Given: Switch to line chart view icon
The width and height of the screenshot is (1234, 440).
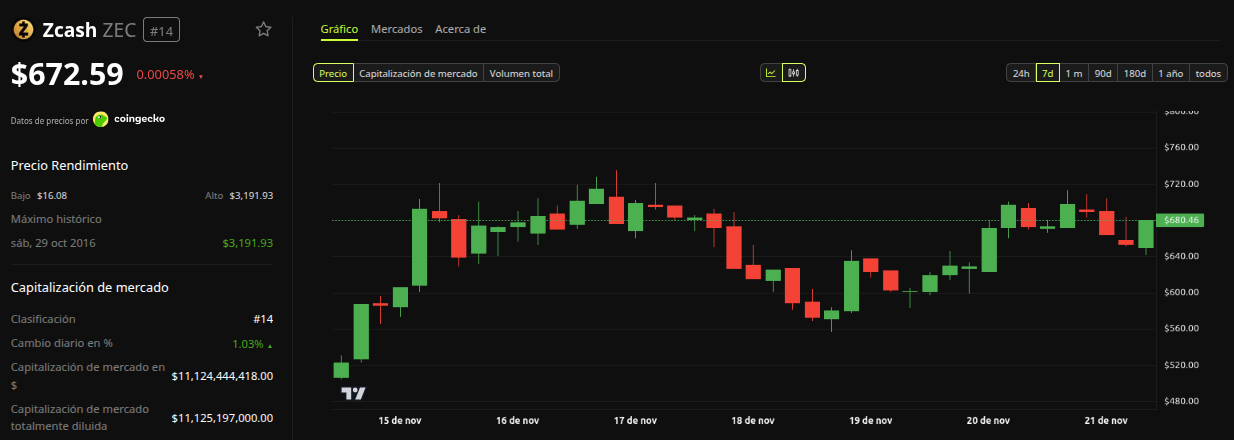Looking at the screenshot, I should click(771, 73).
